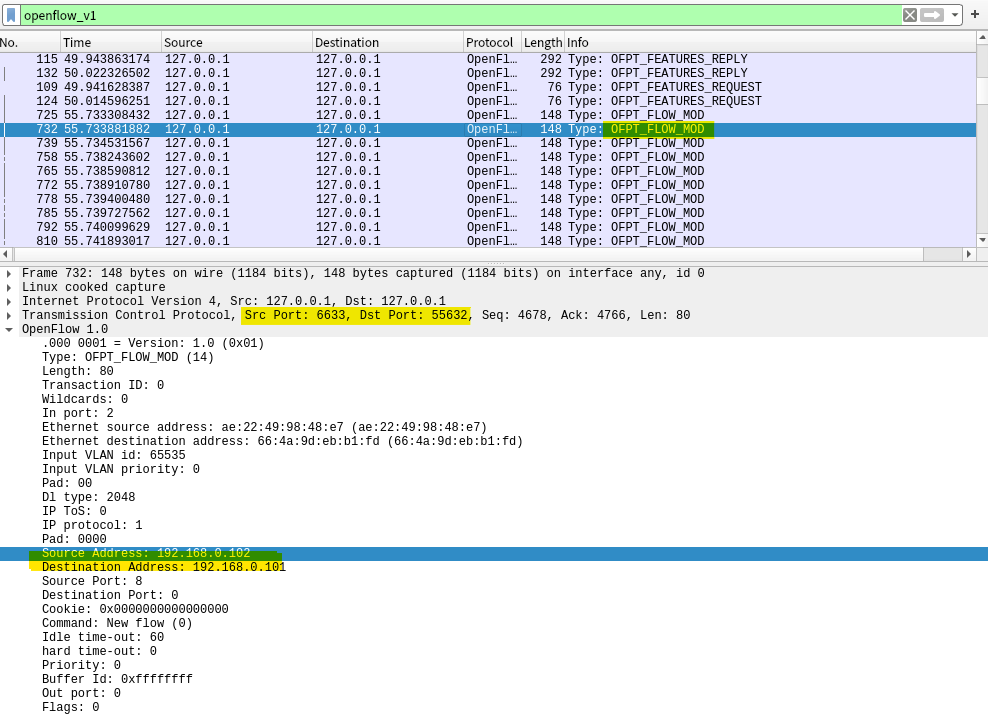Expand Internet Protocol Version 4 section
This screenshot has width=988, height=718.
[x=9, y=301]
